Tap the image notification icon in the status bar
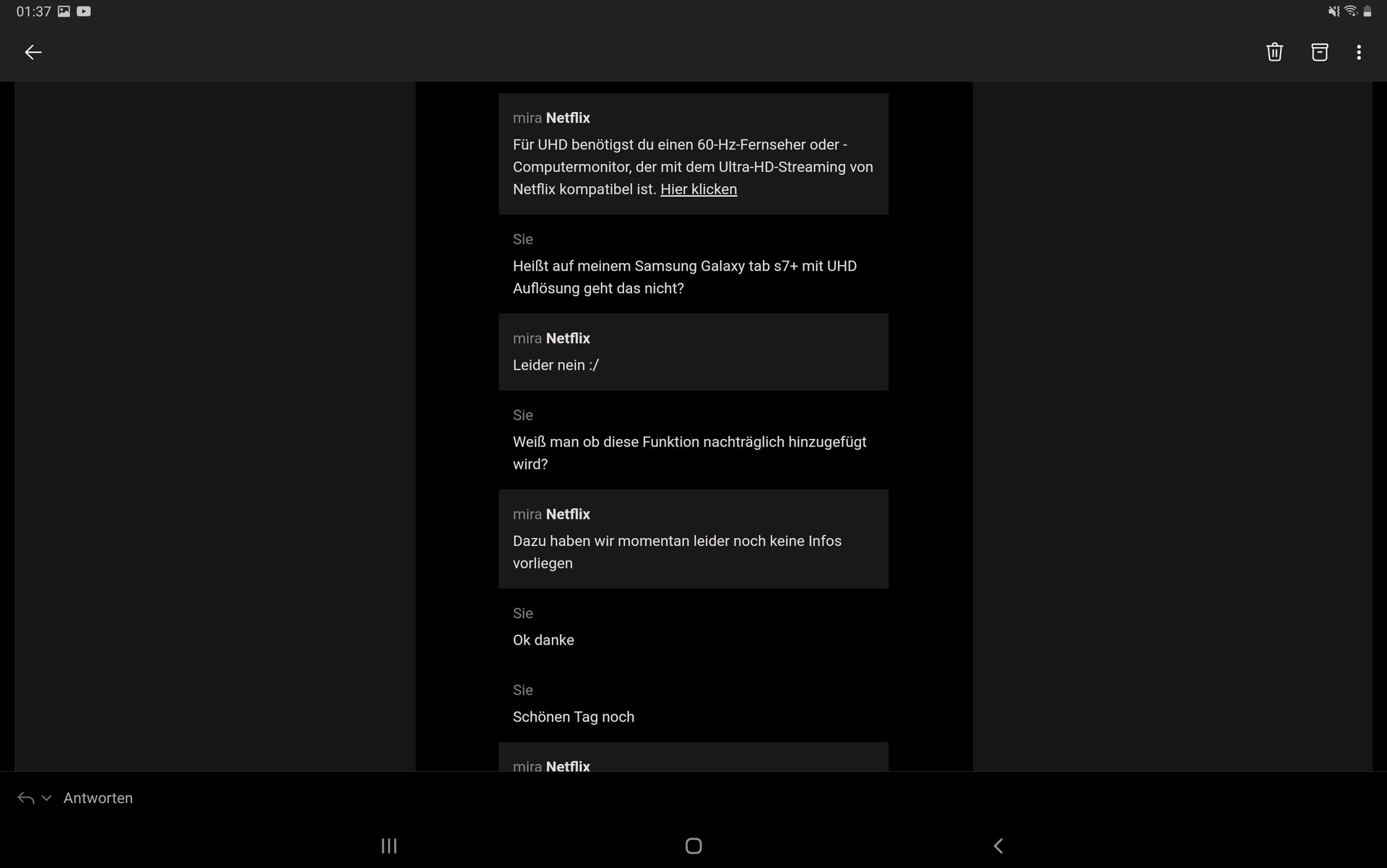1387x868 pixels. click(x=64, y=11)
